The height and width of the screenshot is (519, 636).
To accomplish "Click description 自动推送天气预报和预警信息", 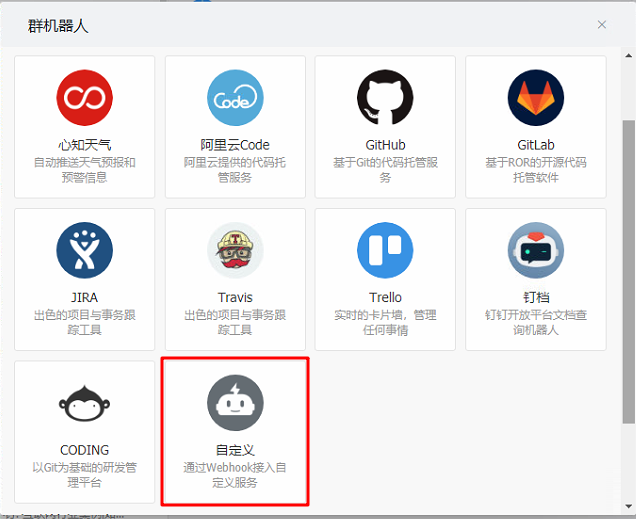I will [84, 170].
